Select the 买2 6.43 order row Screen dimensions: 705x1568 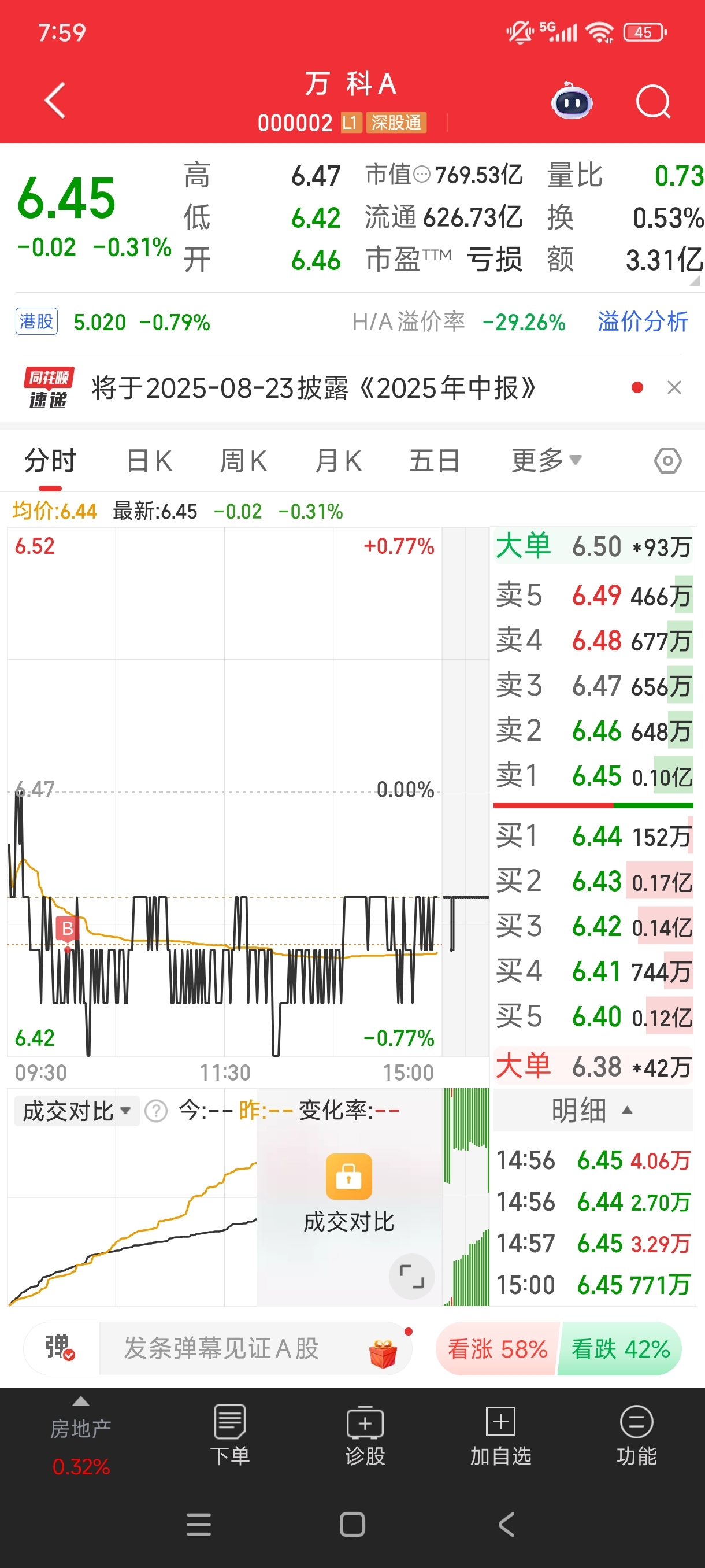click(x=593, y=881)
